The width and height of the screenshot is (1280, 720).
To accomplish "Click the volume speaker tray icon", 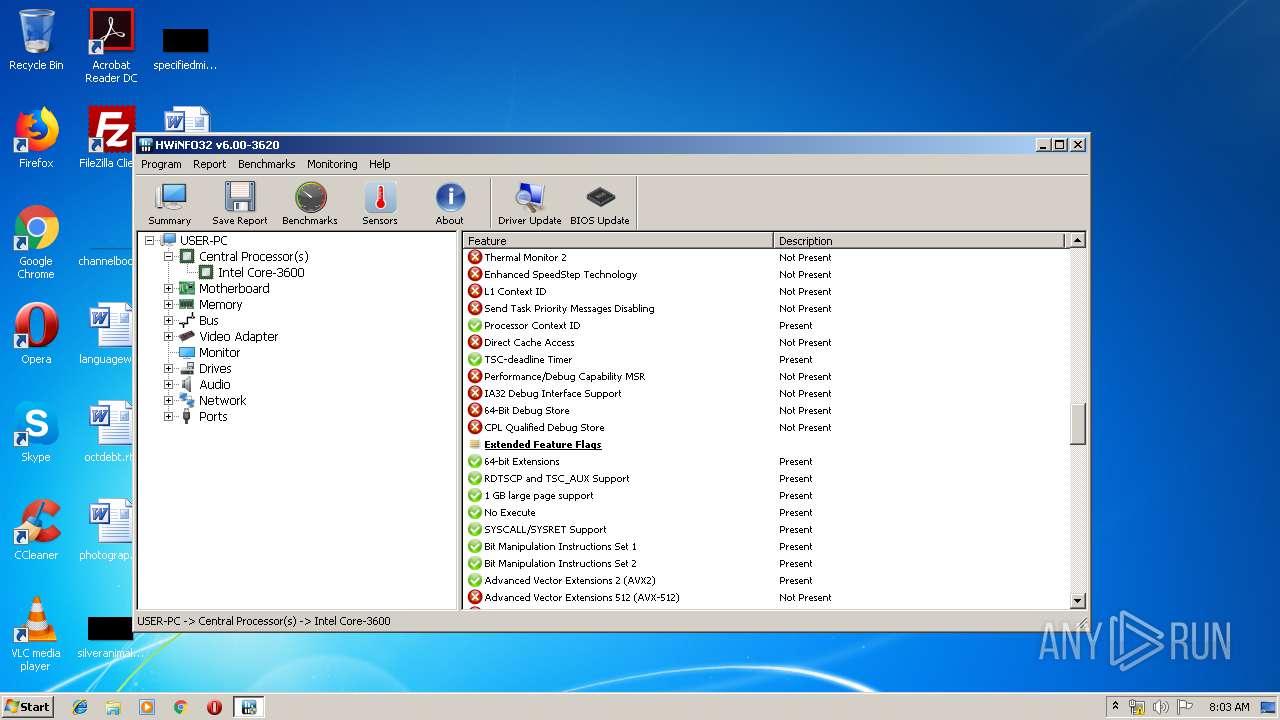I will 1161,707.
